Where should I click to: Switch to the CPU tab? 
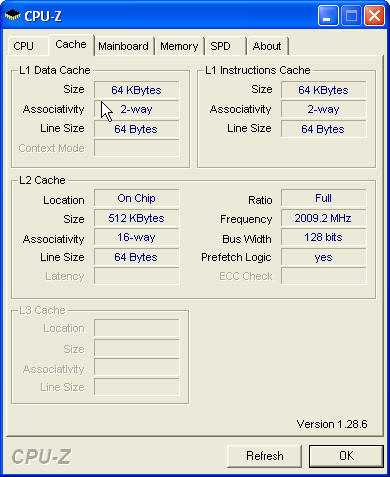(23, 46)
